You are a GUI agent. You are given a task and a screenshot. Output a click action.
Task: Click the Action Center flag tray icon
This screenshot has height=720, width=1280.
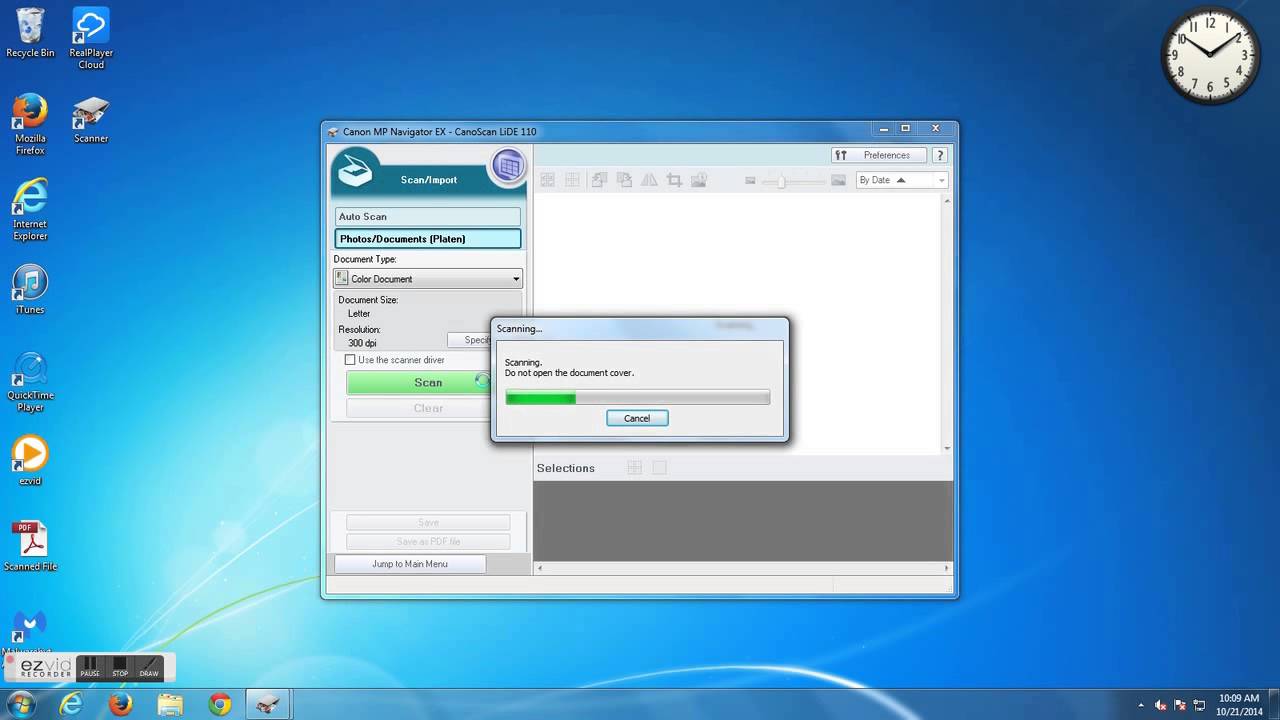[1180, 705]
